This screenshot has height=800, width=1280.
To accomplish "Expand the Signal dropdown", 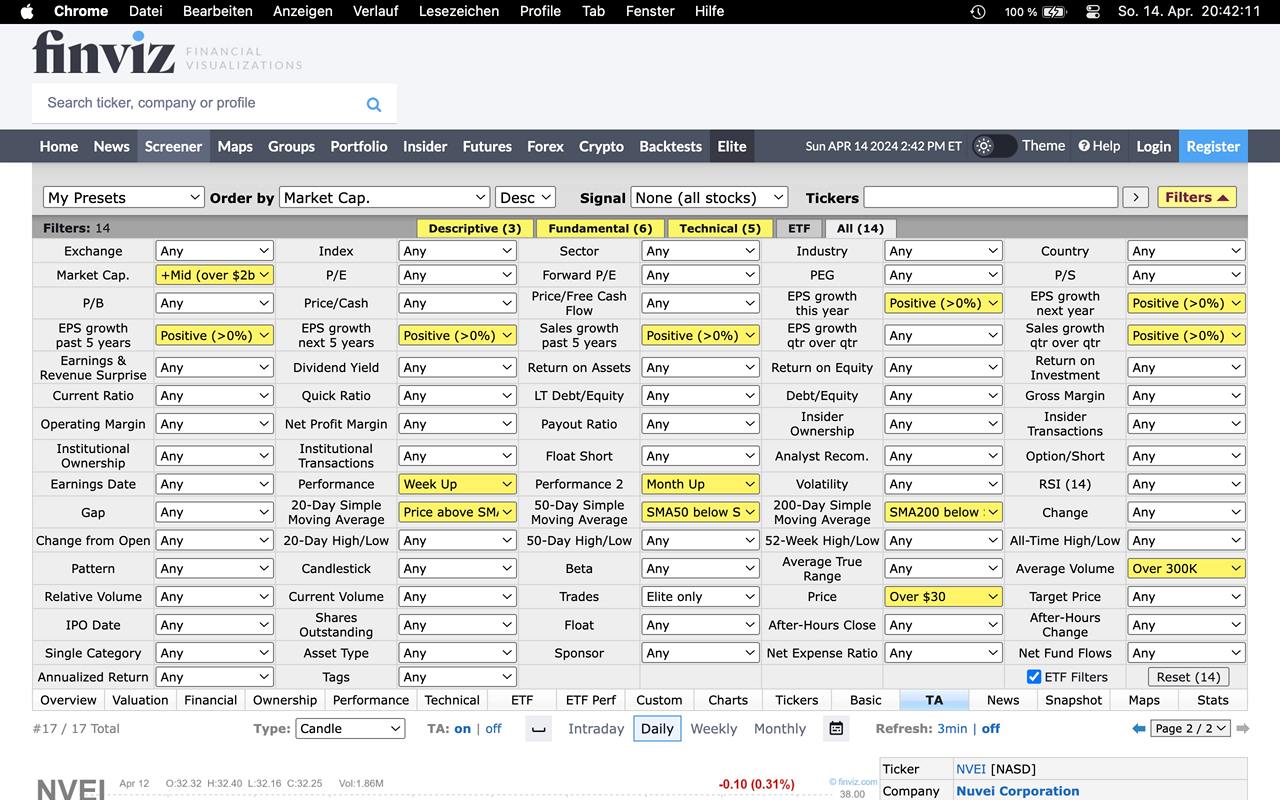I will click(x=709, y=198).
